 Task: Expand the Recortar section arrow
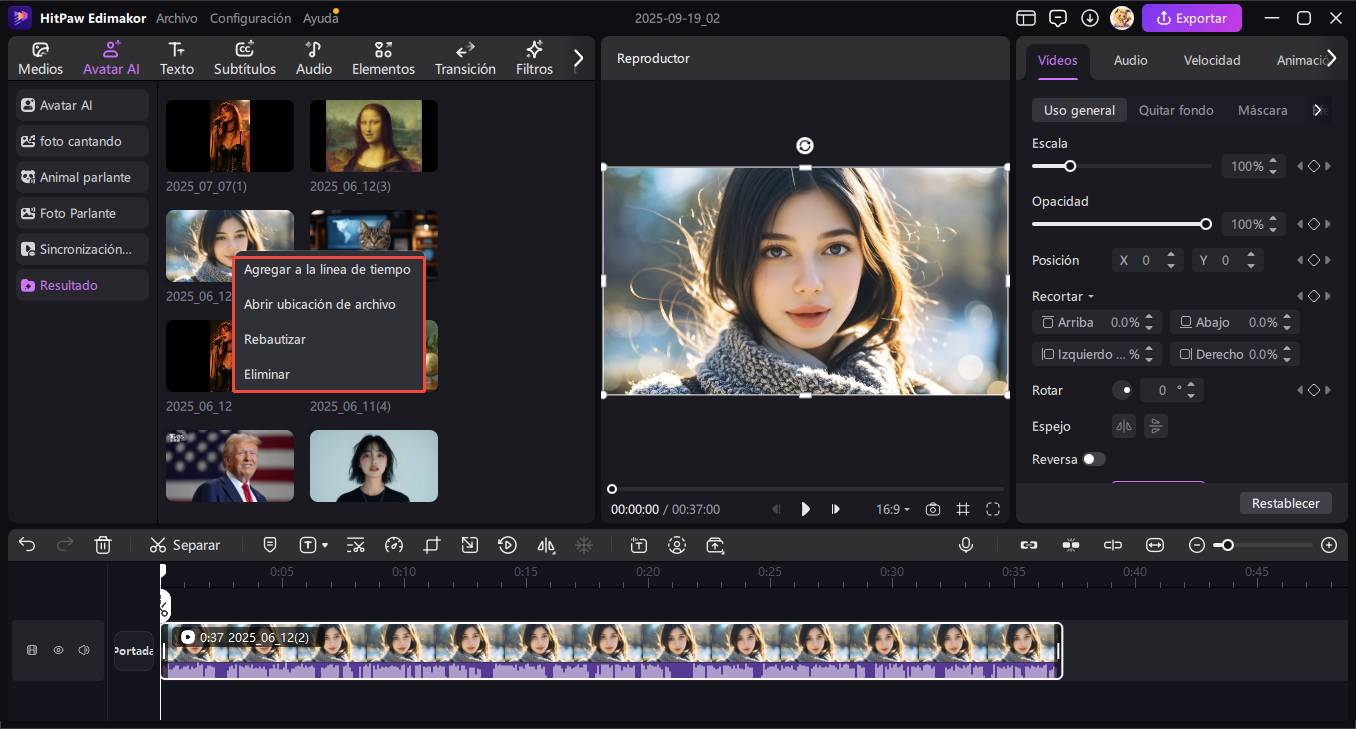pos(1091,297)
